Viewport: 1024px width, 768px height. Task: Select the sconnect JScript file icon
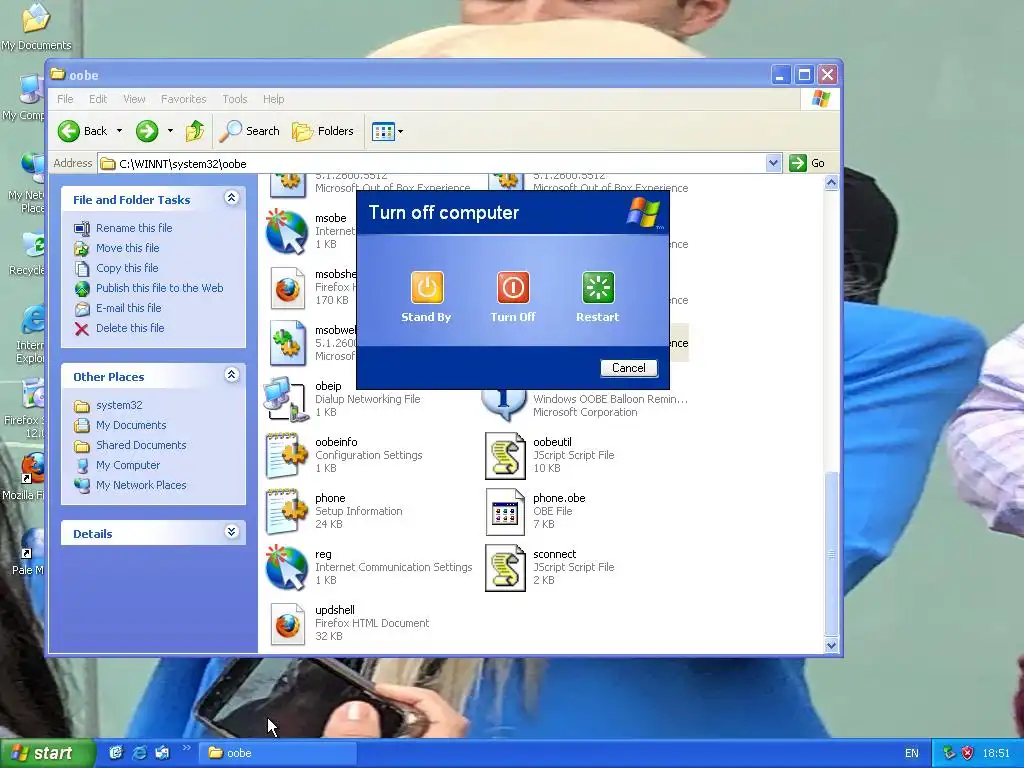tap(505, 568)
